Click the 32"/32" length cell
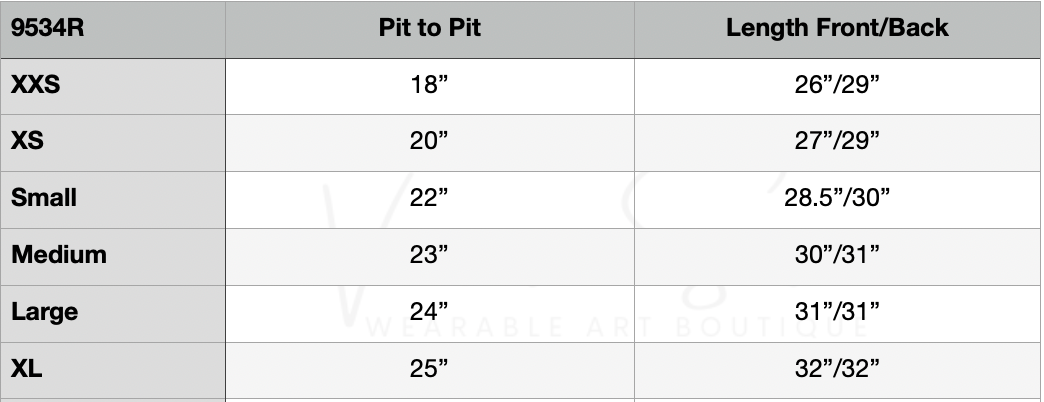This screenshot has width=1044, height=402. pyautogui.click(x=837, y=369)
